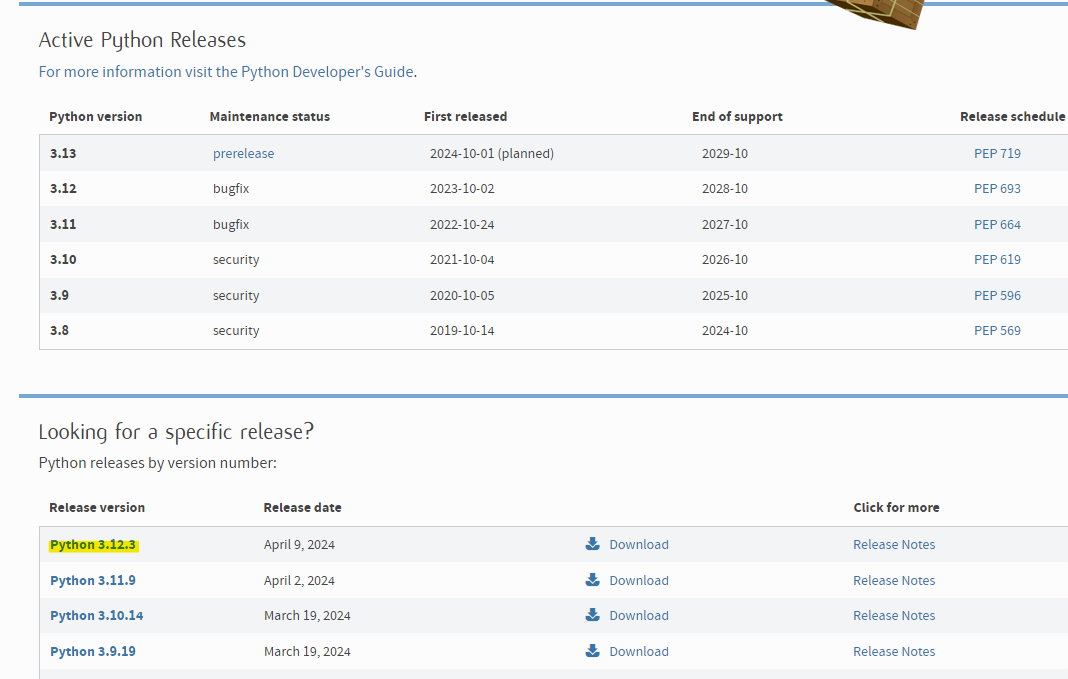
Task: Click release date April 9, 2024
Action: click(299, 544)
